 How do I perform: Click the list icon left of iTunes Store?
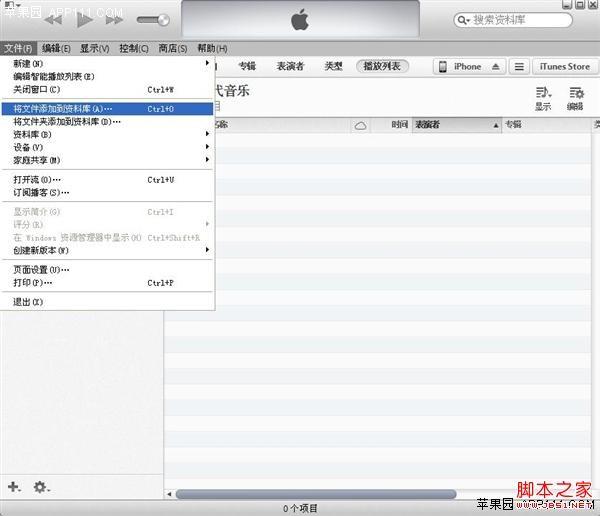[x=519, y=67]
